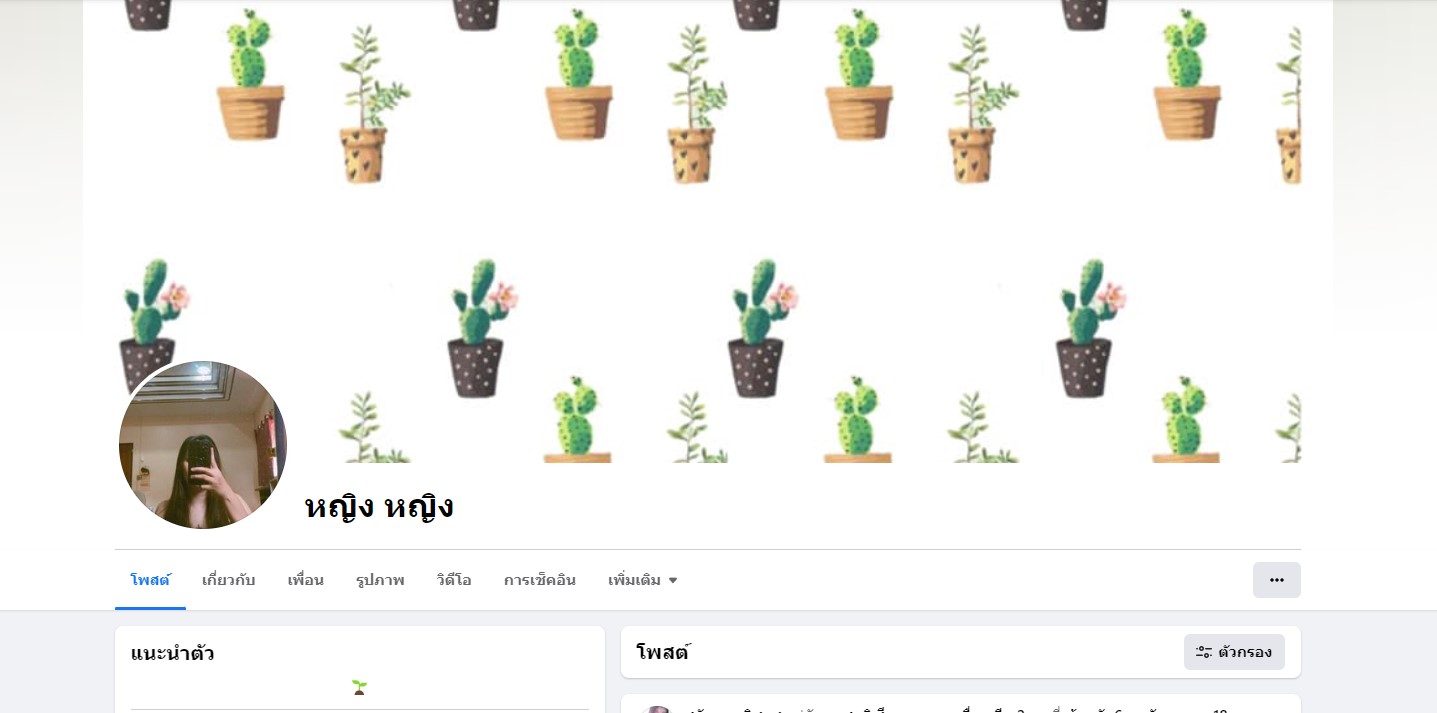Open the cactus pattern cover photo

click(x=707, y=231)
